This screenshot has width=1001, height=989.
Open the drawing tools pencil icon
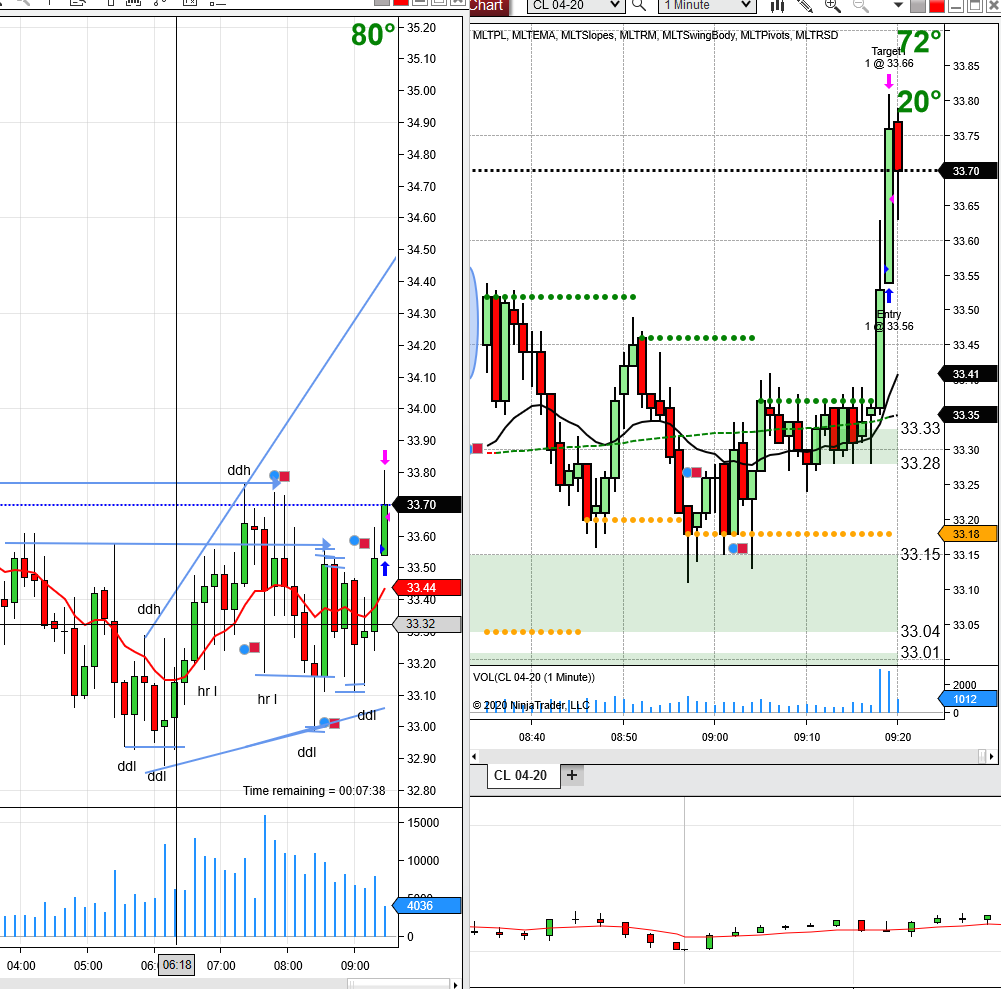pyautogui.click(x=805, y=6)
